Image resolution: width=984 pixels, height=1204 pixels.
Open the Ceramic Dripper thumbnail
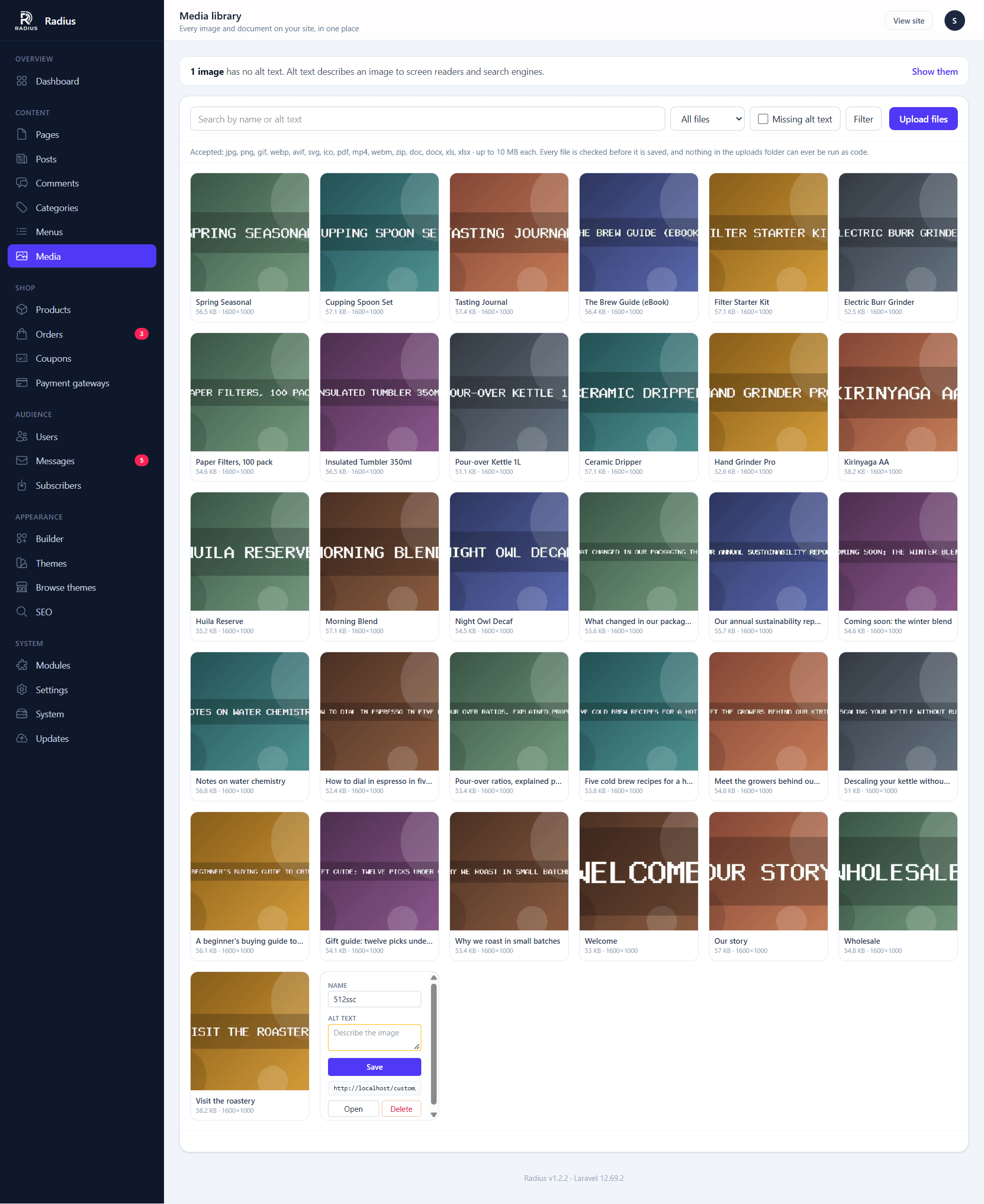click(639, 392)
